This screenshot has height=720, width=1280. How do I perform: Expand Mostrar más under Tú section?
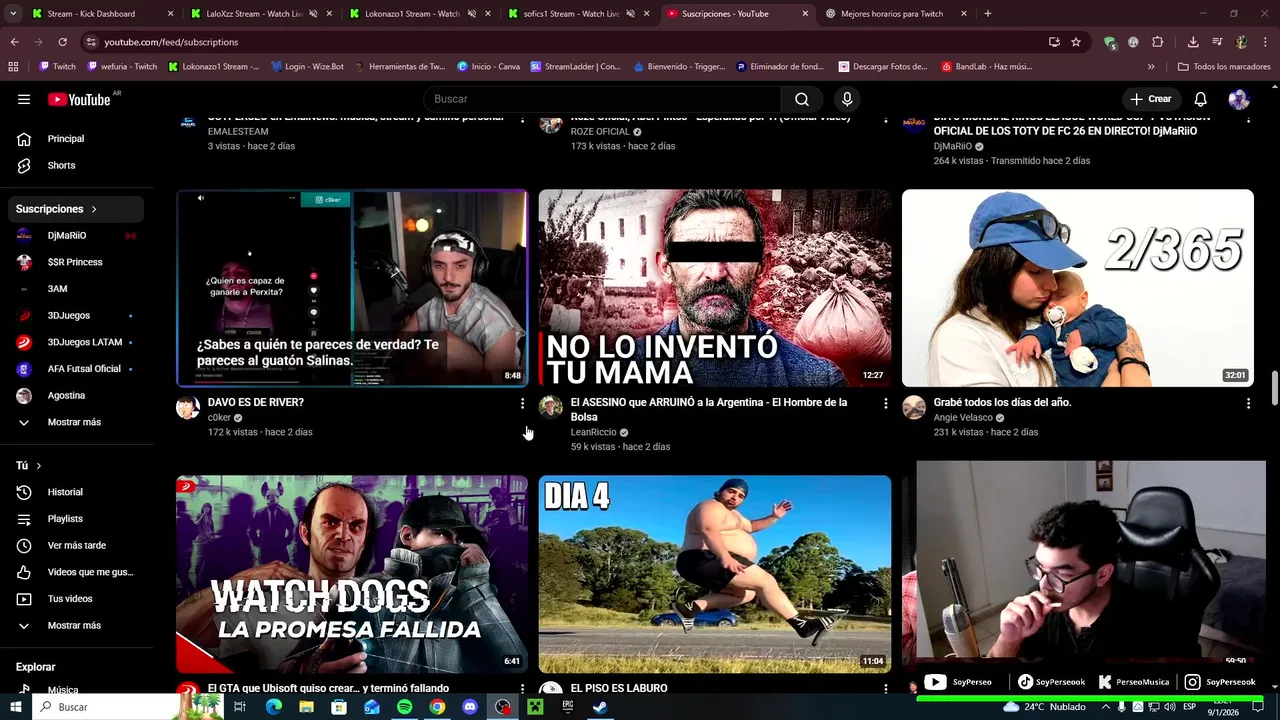click(x=72, y=625)
